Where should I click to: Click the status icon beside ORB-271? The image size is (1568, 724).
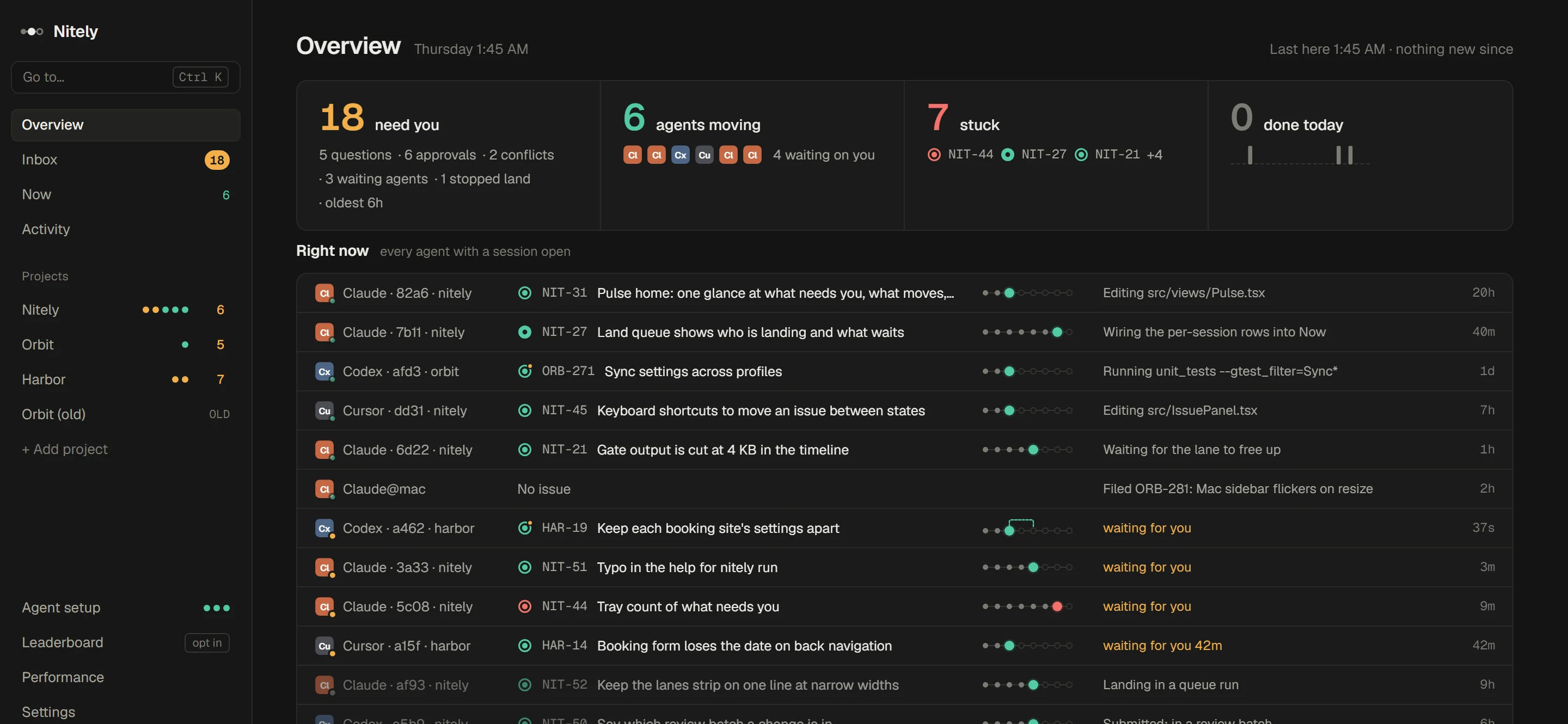[x=525, y=371]
